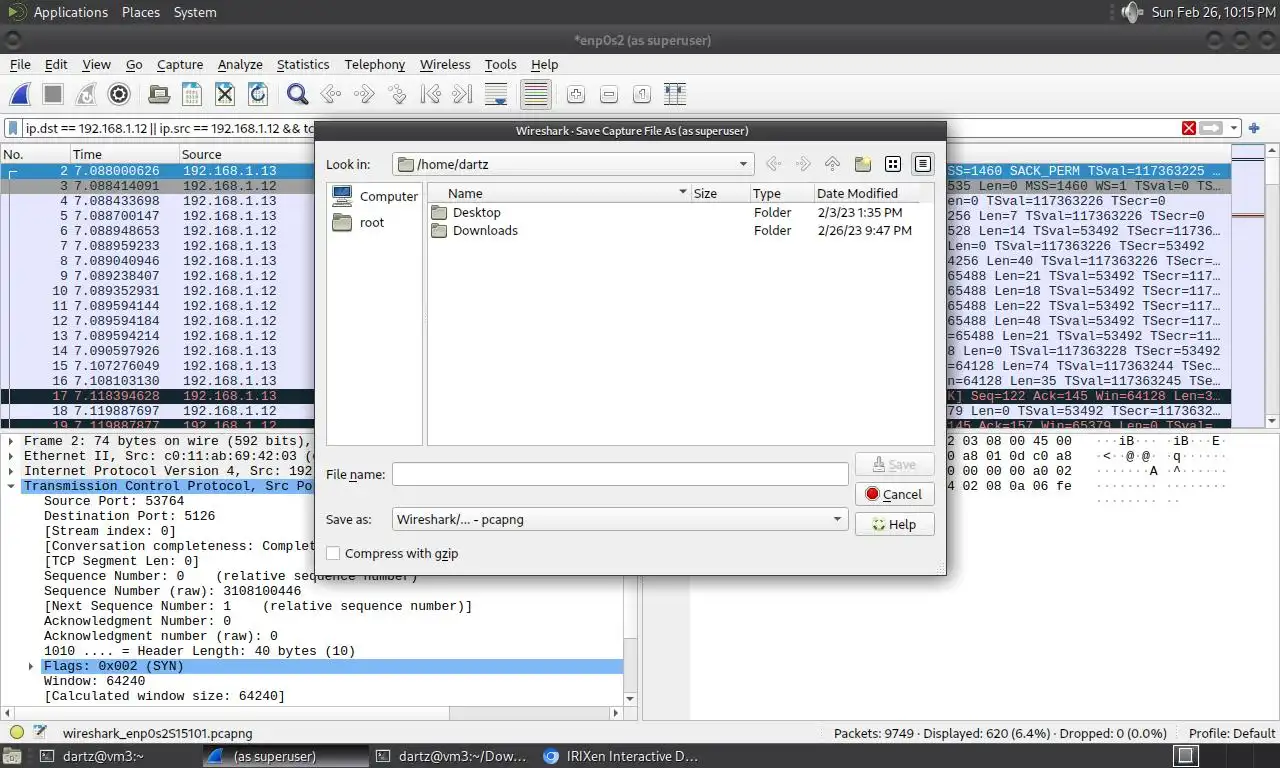Start capturing packets with the shark fin icon

click(x=20, y=94)
